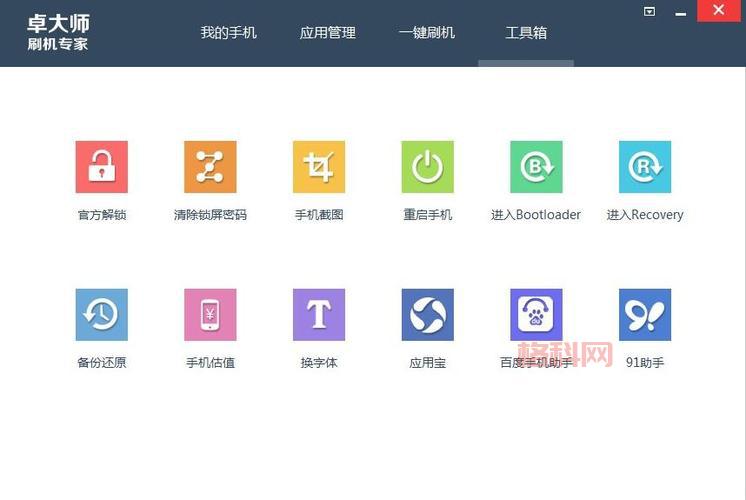This screenshot has height=500, width=746.
Task: Click the 应用宝 label text
Action: click(x=427, y=363)
